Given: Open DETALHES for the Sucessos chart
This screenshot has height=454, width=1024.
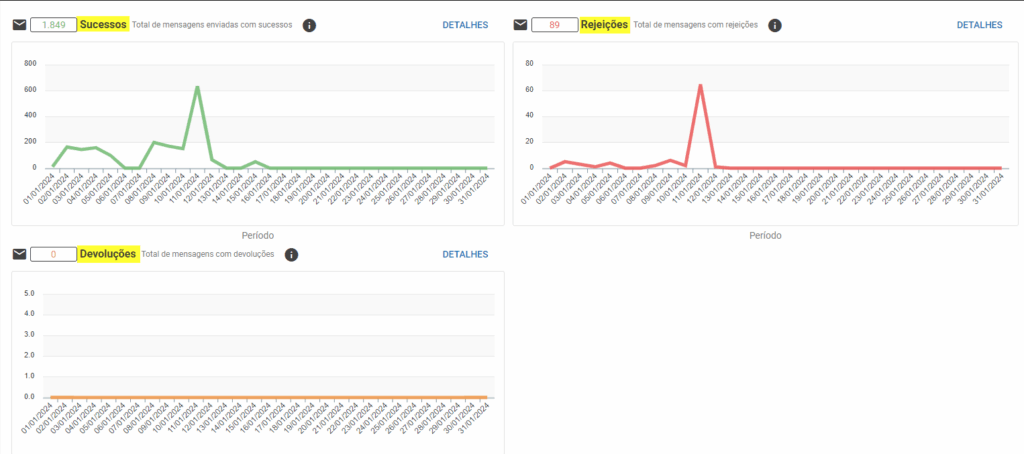Looking at the screenshot, I should [465, 25].
